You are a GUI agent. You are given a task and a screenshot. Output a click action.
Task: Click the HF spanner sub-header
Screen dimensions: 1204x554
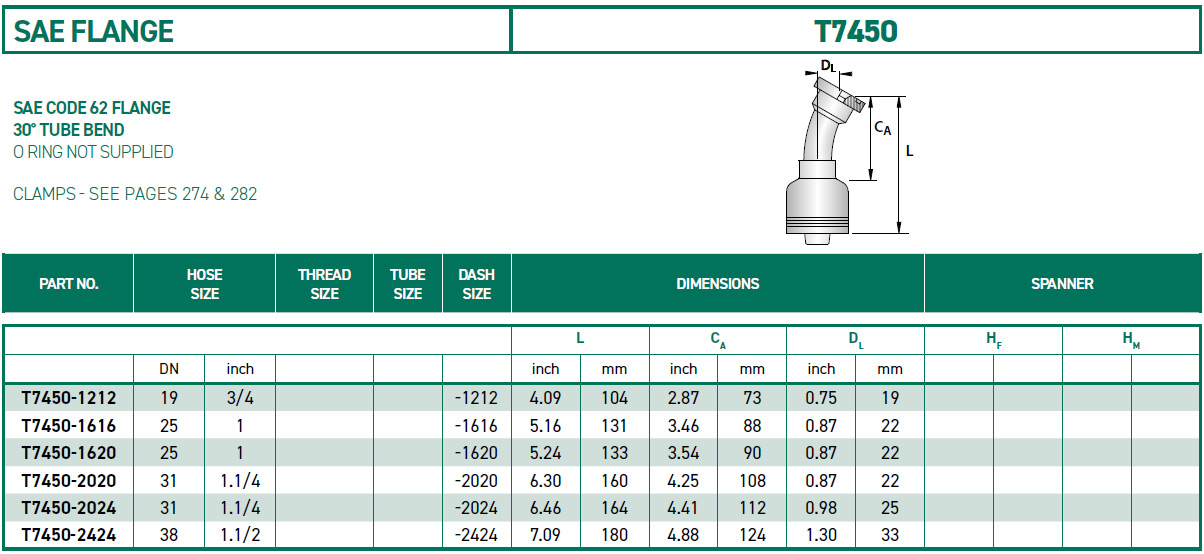[x=993, y=340]
